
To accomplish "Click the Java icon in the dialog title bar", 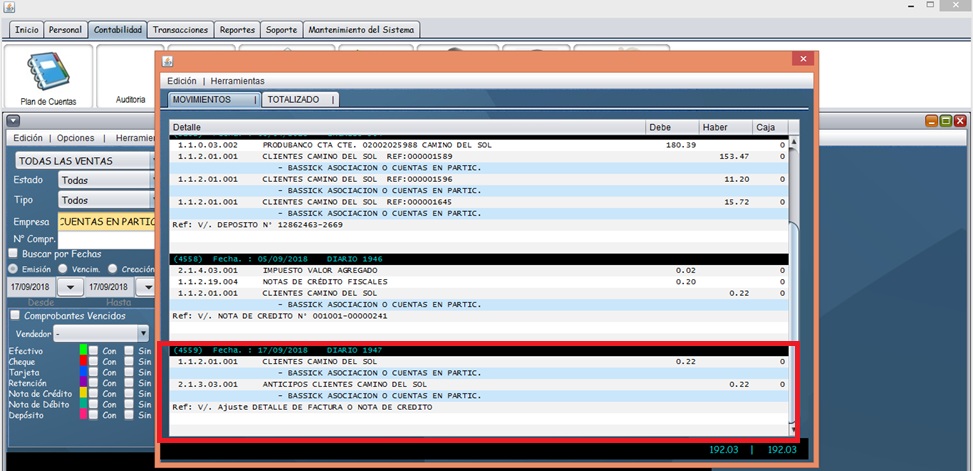I will pos(168,60).
